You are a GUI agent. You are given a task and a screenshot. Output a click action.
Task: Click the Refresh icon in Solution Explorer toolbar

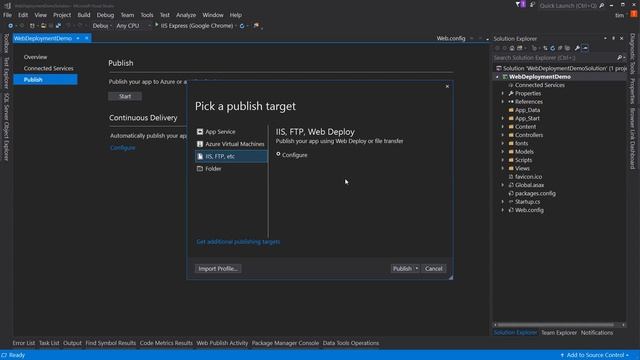pyautogui.click(x=553, y=48)
